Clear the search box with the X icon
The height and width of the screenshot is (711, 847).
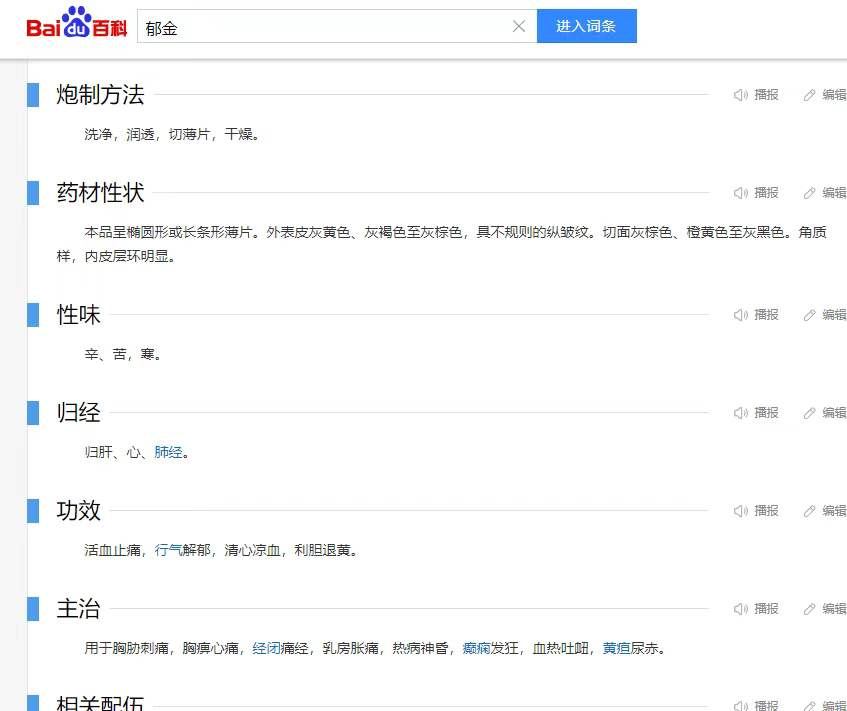[519, 26]
